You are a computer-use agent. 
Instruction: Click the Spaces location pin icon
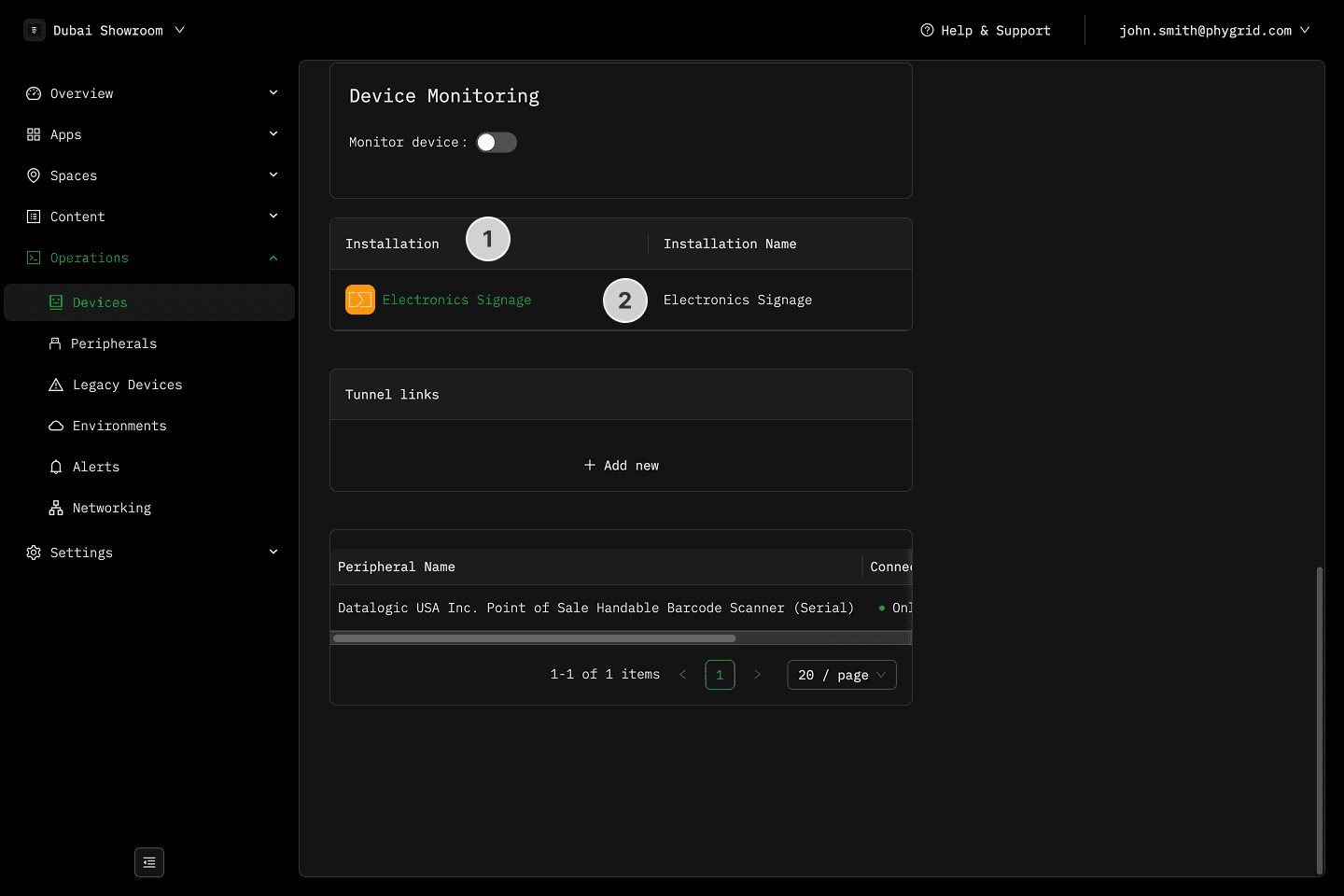(34, 175)
